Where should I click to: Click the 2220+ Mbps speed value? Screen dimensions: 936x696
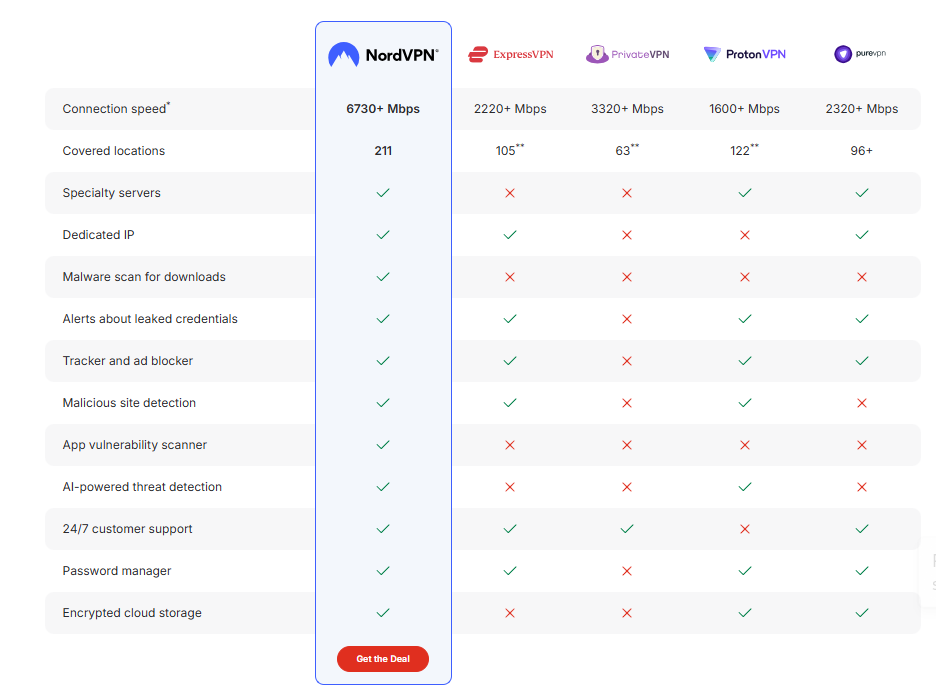coord(510,109)
